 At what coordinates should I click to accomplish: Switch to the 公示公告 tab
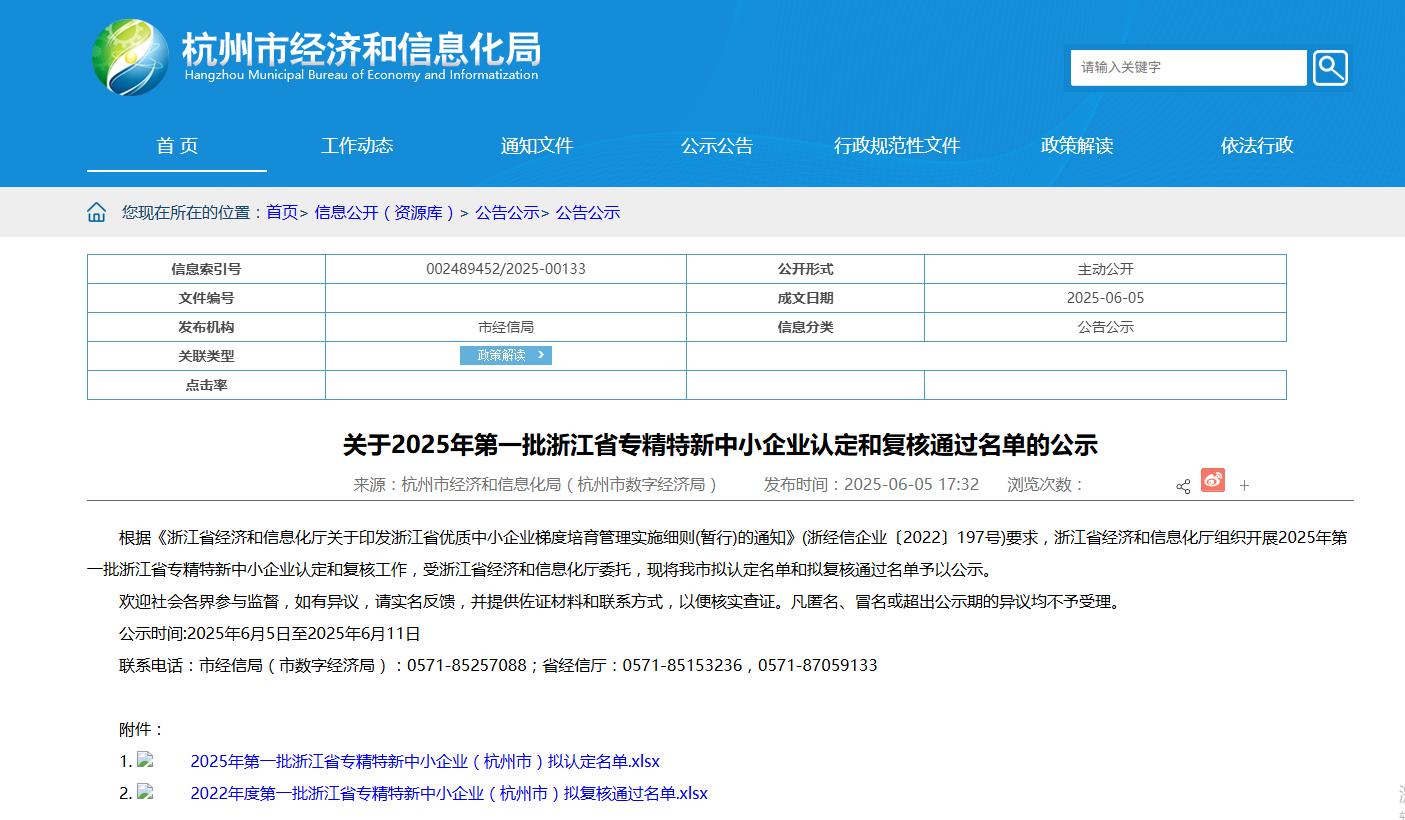pyautogui.click(x=717, y=145)
